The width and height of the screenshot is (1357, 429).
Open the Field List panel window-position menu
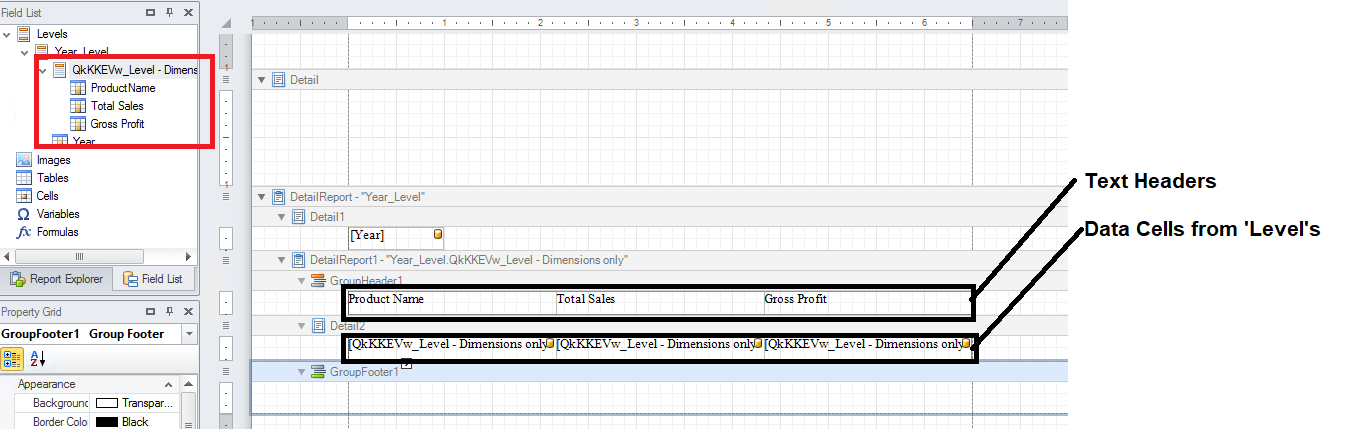(151, 12)
